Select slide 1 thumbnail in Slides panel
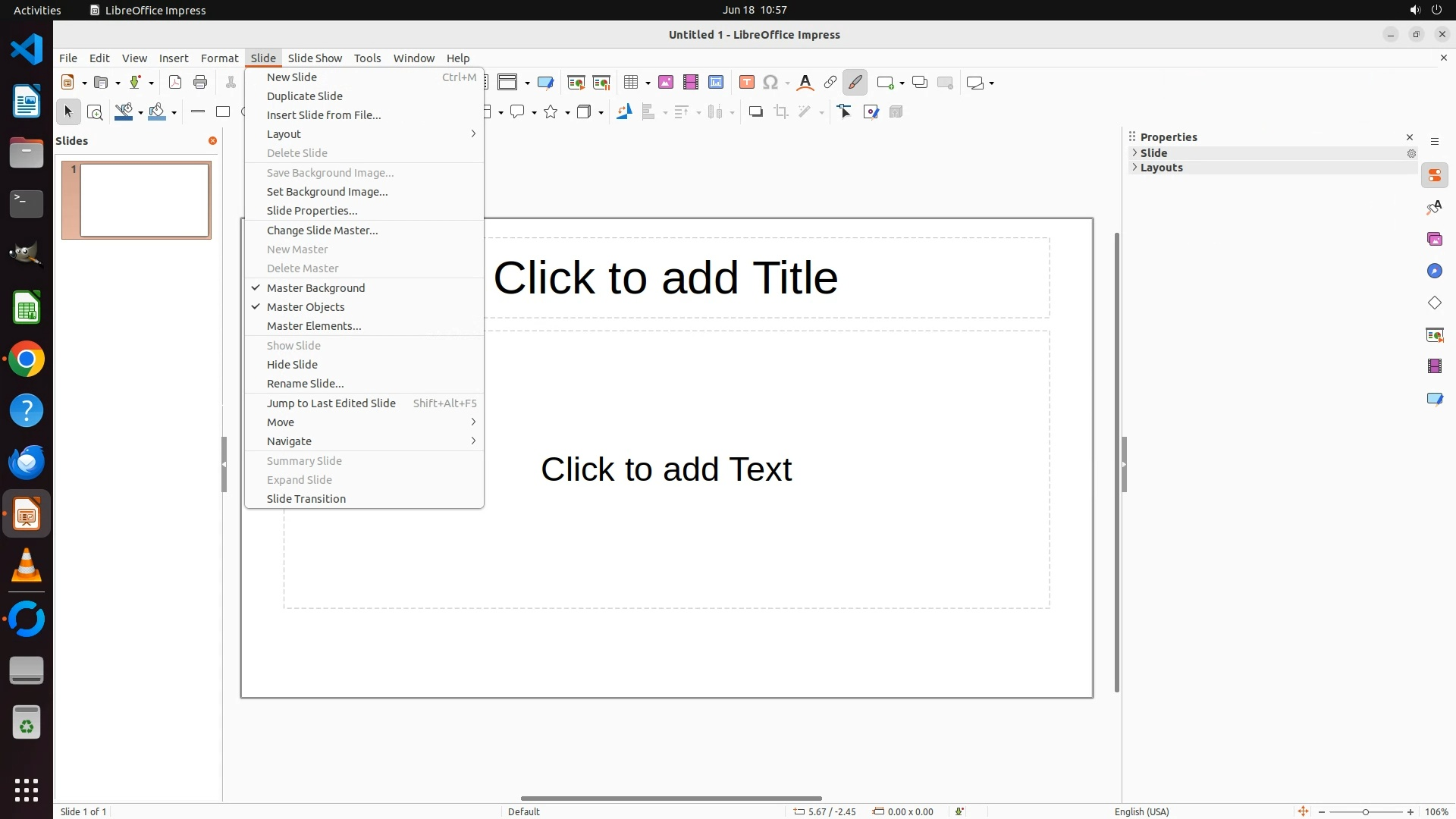 144,200
